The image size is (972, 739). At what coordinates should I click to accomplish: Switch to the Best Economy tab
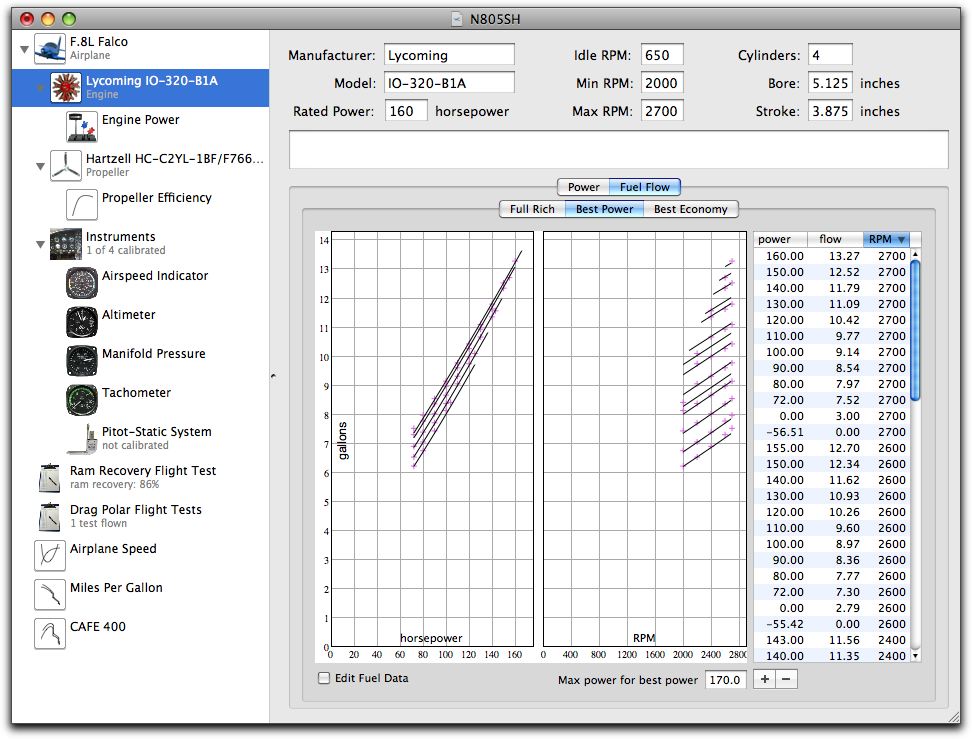point(691,209)
